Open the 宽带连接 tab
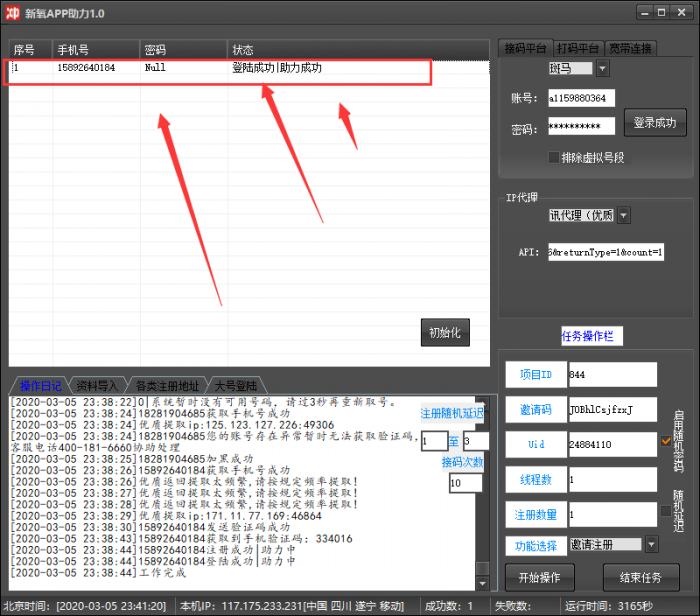 (630, 48)
